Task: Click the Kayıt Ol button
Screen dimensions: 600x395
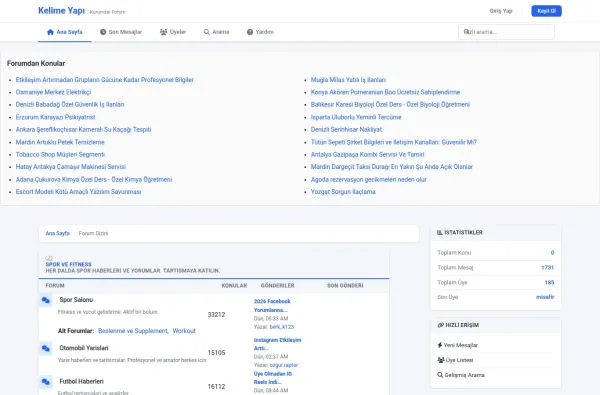Action: click(546, 11)
